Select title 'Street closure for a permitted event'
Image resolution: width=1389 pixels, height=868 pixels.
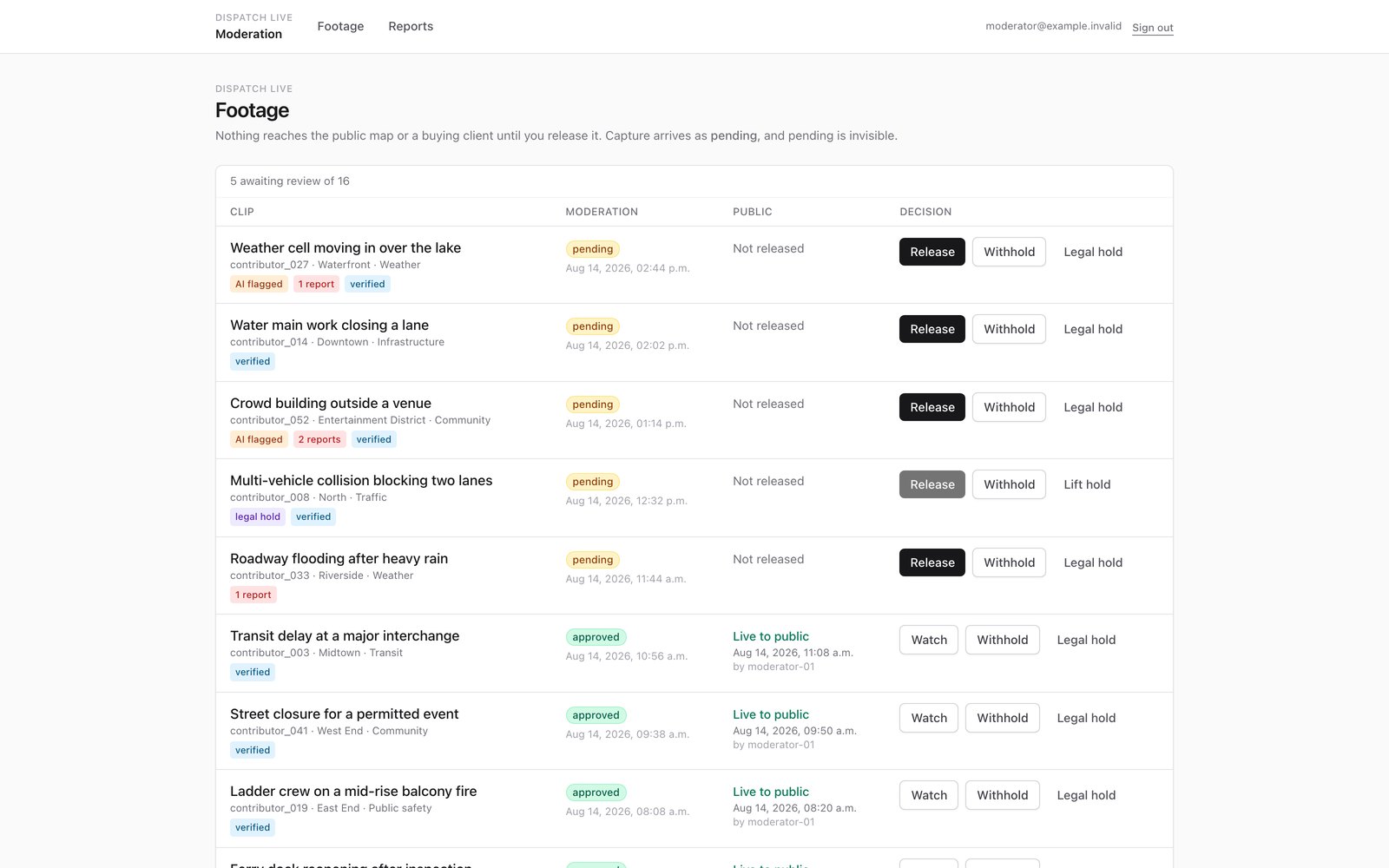coord(344,713)
